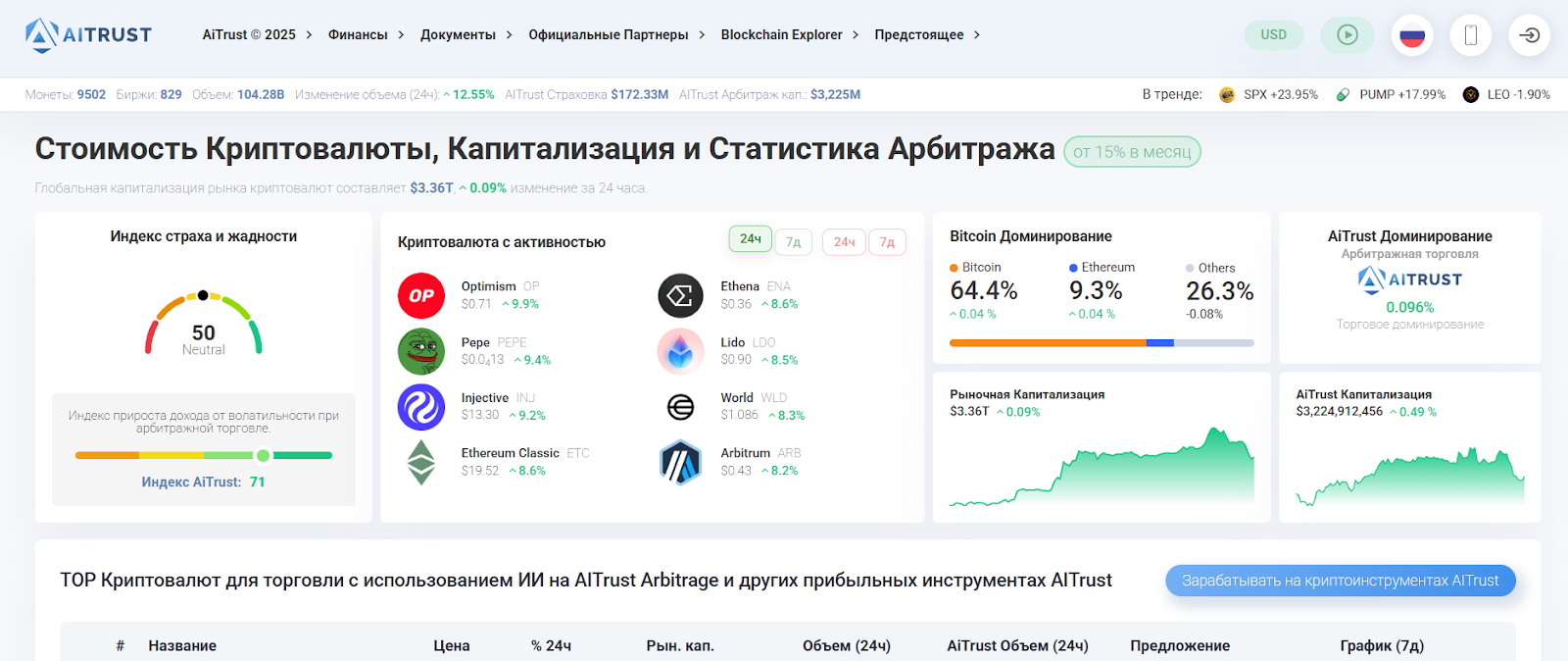
Task: Click the fear and greed gauge
Action: (x=203, y=324)
